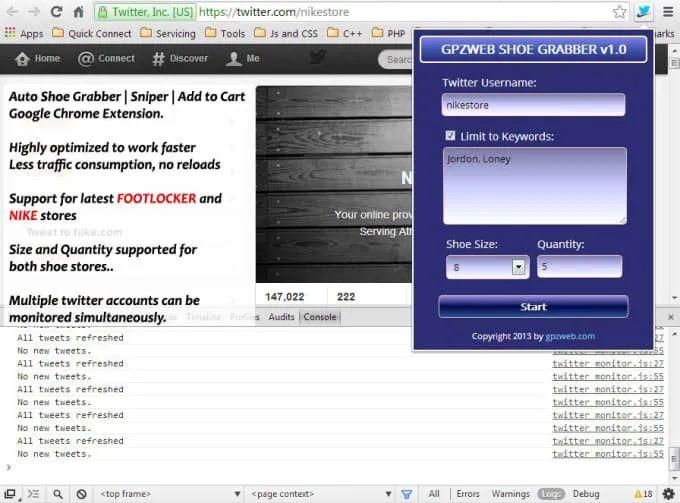
Task: Open devtools settings gear icon
Action: coord(668,493)
